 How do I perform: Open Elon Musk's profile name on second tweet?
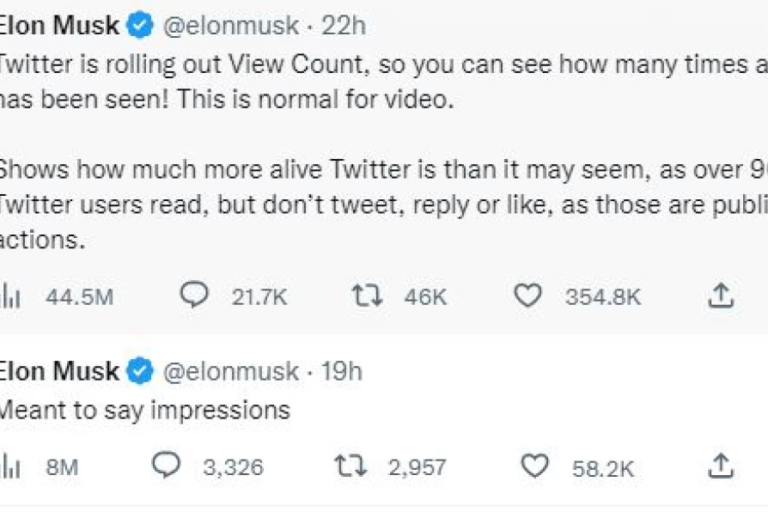pyautogui.click(x=60, y=372)
